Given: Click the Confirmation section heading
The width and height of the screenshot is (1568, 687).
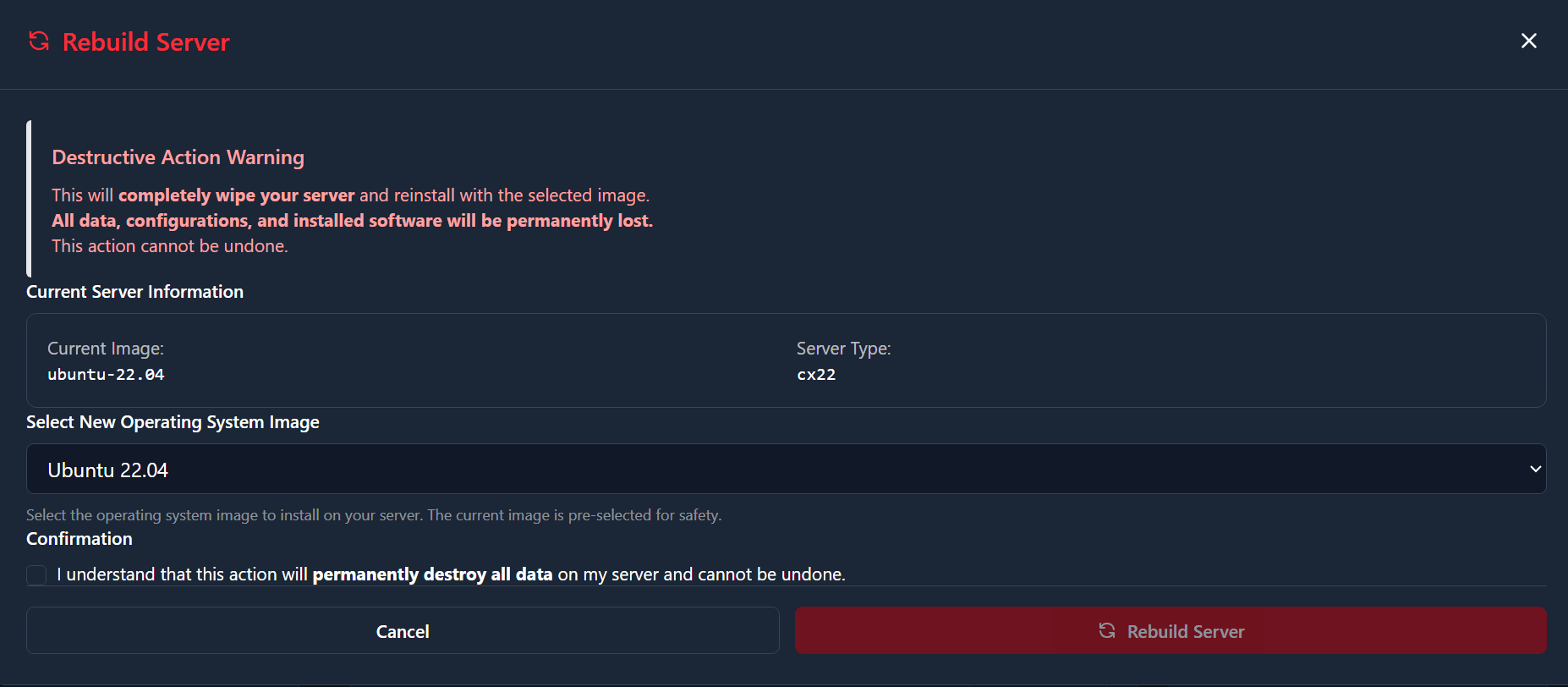Looking at the screenshot, I should (79, 539).
